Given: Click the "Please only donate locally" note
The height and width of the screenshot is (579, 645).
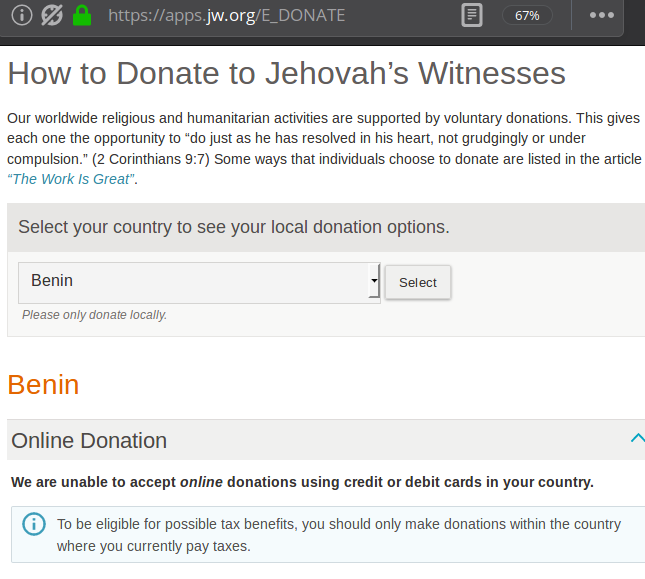Looking at the screenshot, I should (94, 315).
